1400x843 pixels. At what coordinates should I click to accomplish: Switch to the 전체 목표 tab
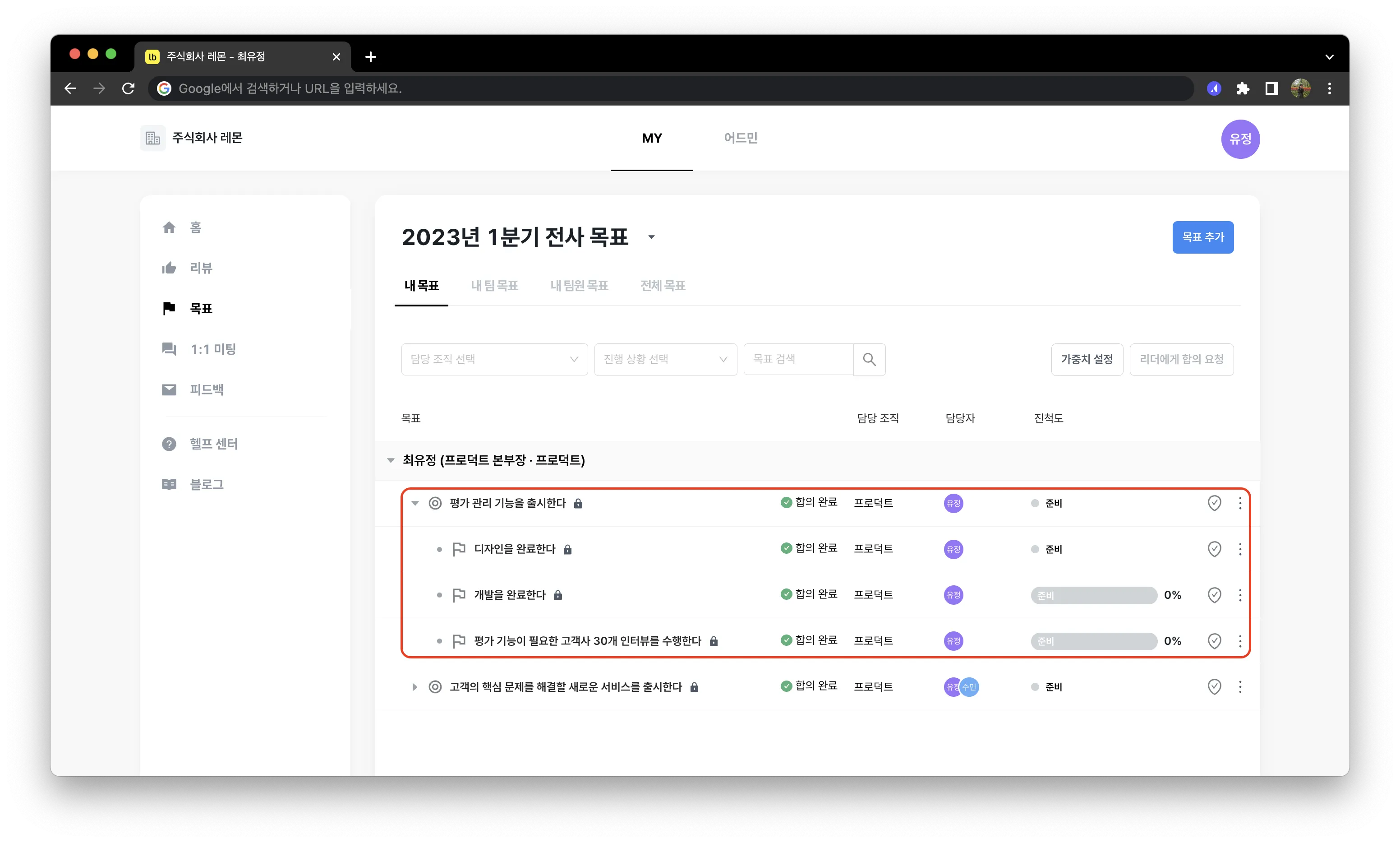tap(663, 285)
